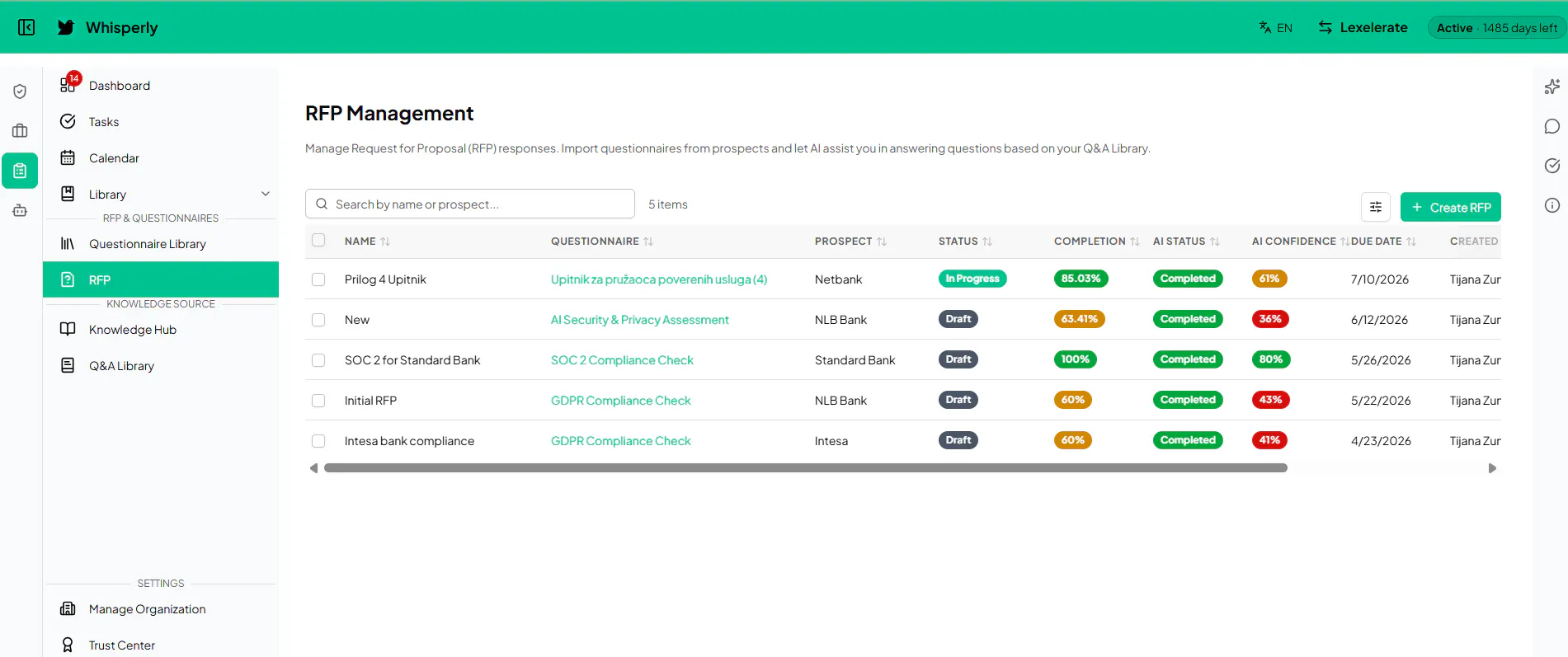Check SOC 2 for Standard Bank checkbox
Viewport: 1568px width, 657px height.
pyautogui.click(x=318, y=360)
